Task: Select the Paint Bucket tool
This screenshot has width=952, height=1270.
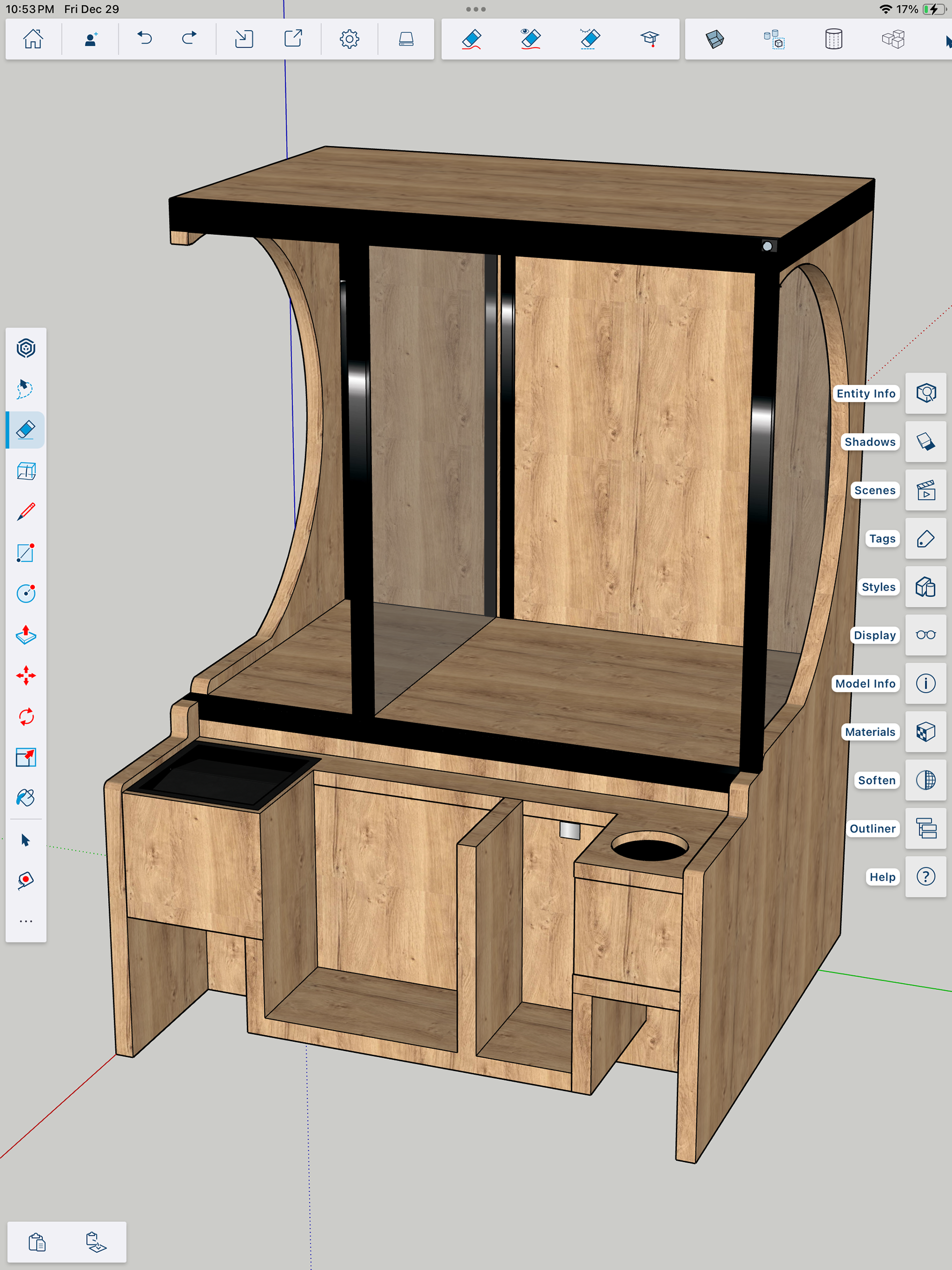Action: click(26, 798)
